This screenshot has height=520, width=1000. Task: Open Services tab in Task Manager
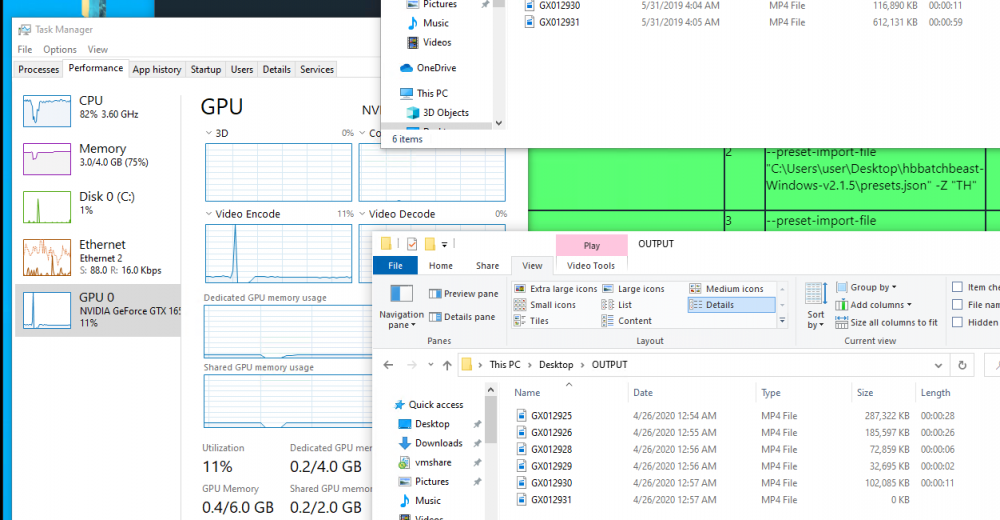[x=317, y=70]
